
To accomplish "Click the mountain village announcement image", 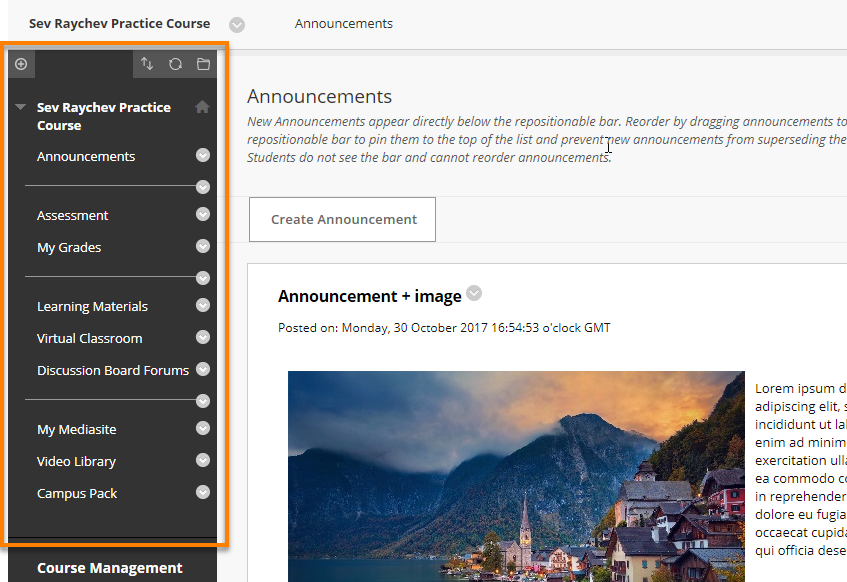I will [516, 476].
